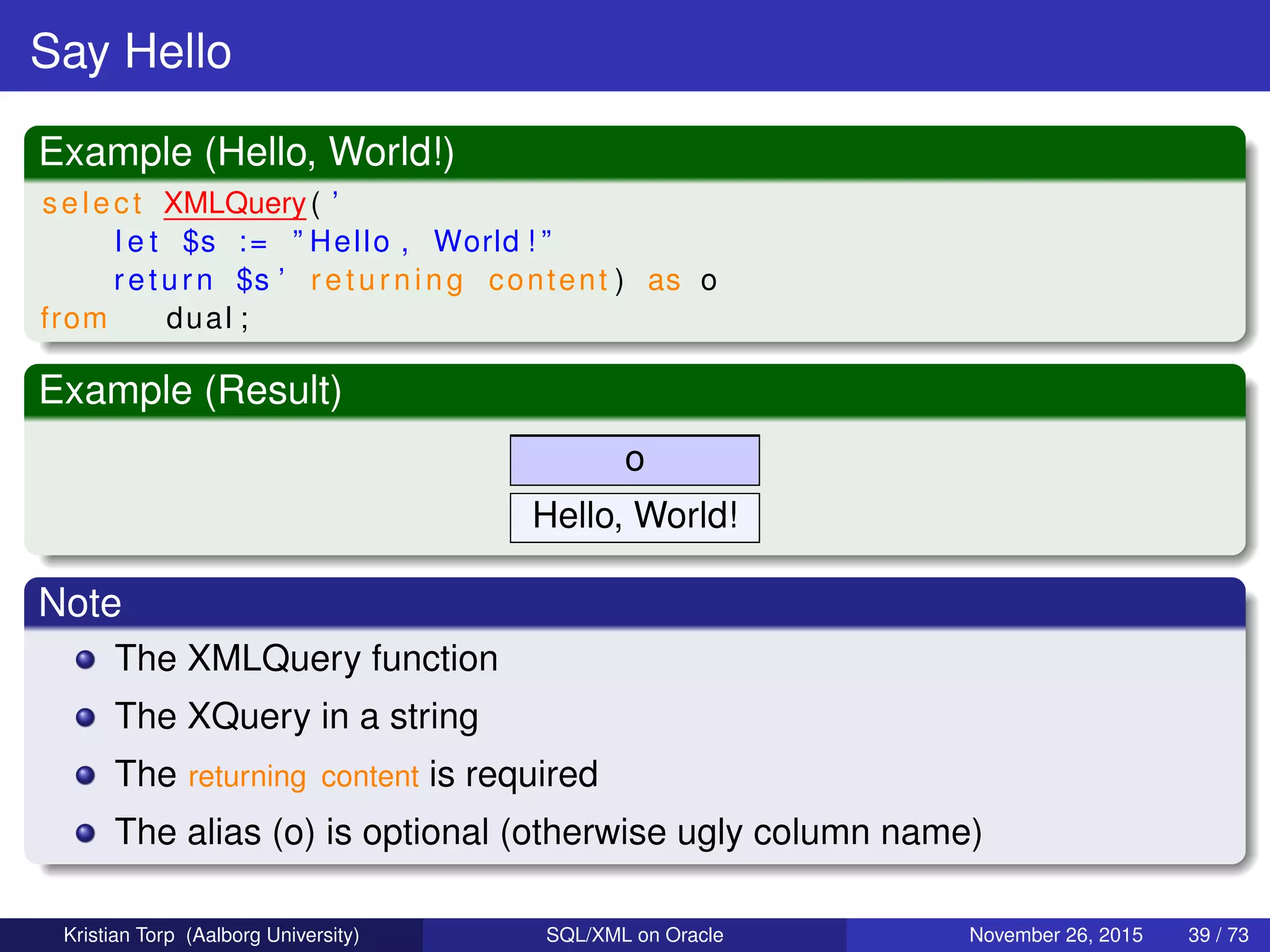Click the 'November 26, 2015' footer date
This screenshot has height=952, width=1270.
pos(1055,935)
